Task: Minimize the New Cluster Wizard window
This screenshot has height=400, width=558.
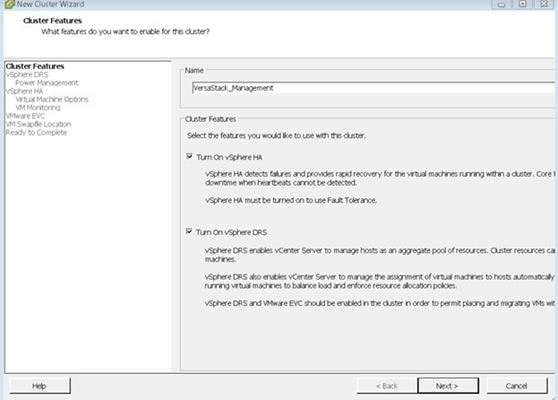Action: (x=502, y=4)
